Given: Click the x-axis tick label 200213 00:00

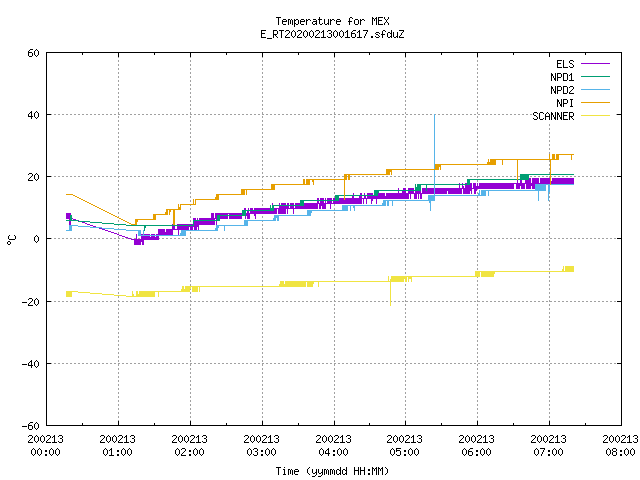Looking at the screenshot, I should point(46,446).
